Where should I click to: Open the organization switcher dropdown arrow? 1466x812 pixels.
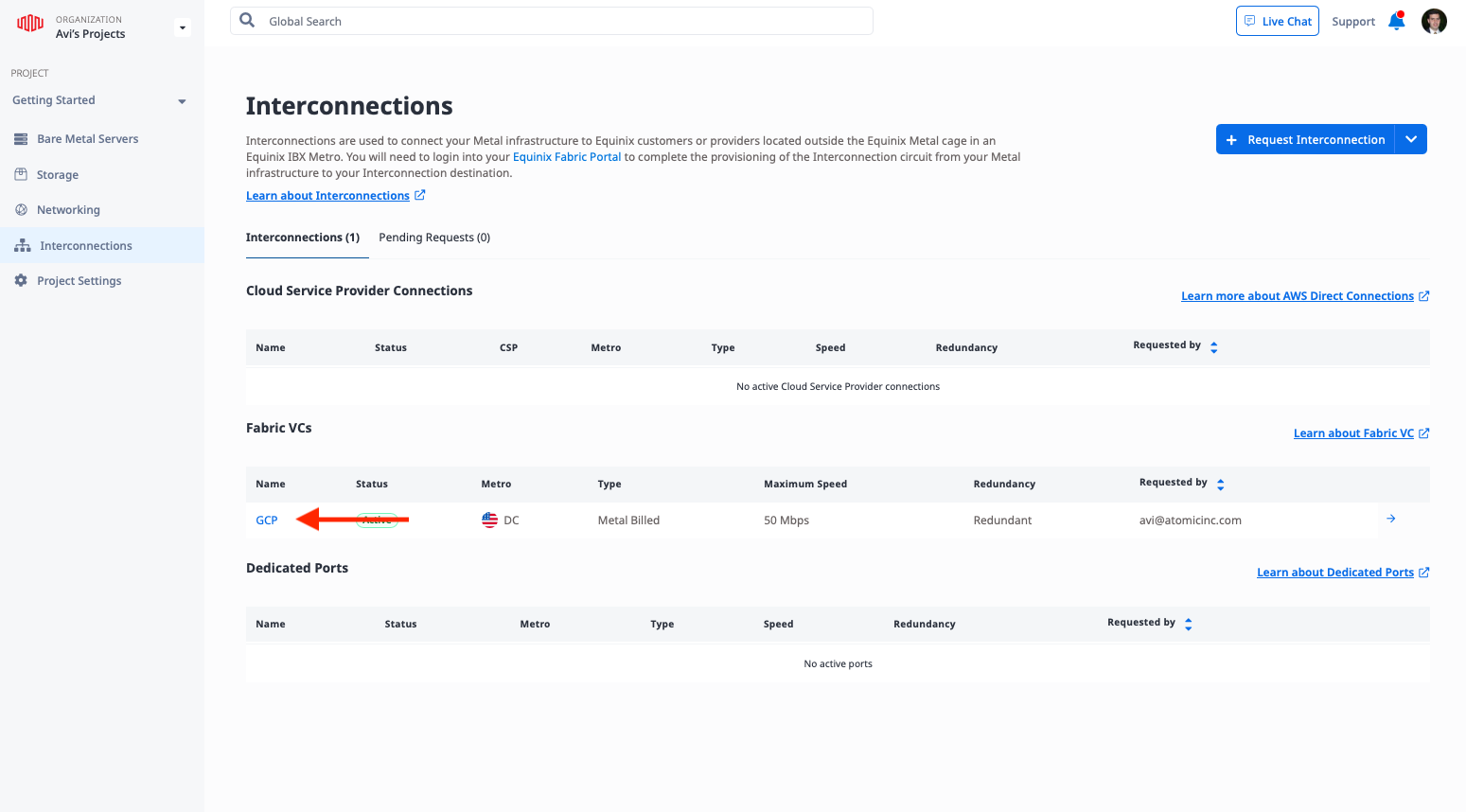183,27
